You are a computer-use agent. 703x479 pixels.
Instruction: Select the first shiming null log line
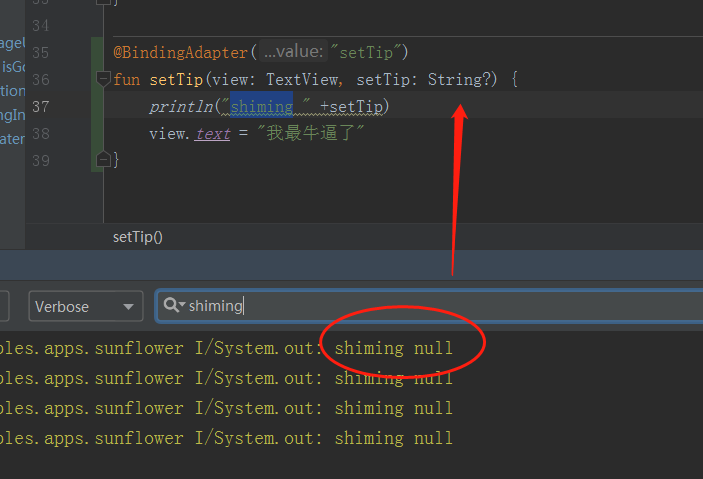226,348
